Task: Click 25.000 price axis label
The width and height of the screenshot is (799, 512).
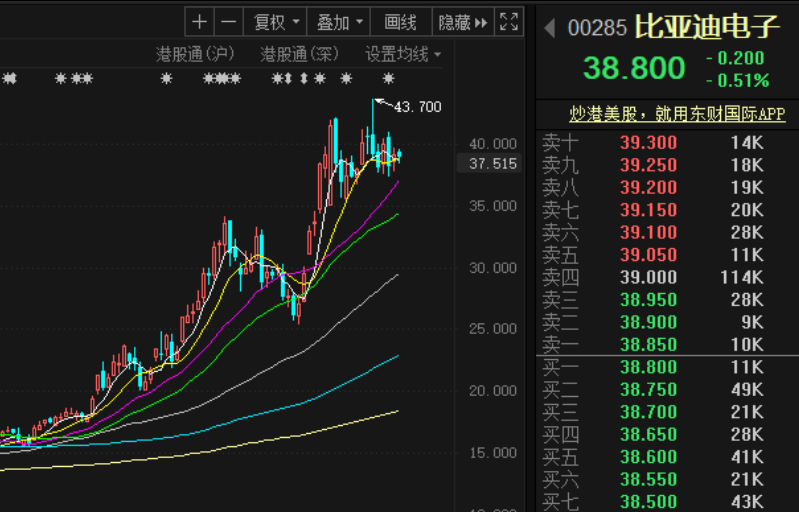Action: [x=493, y=329]
